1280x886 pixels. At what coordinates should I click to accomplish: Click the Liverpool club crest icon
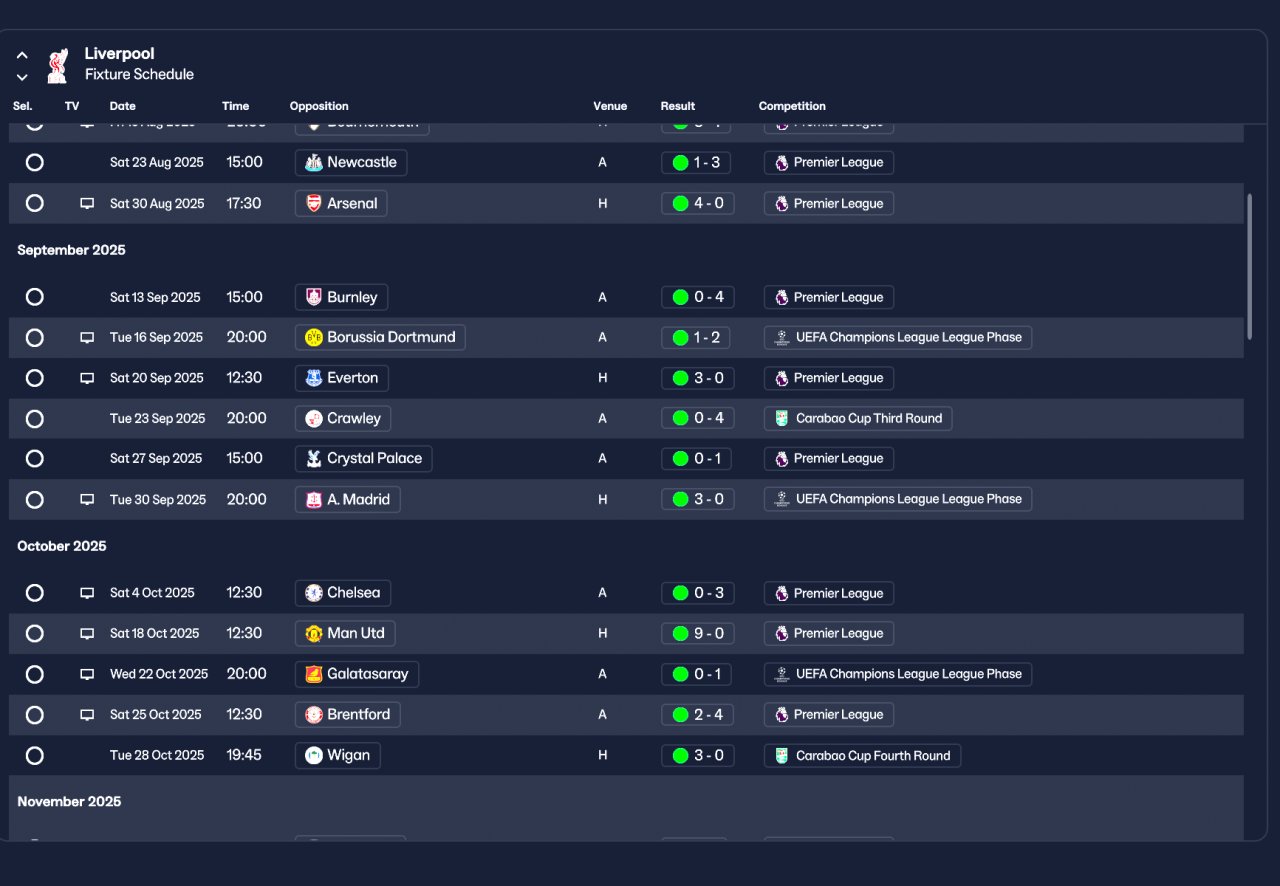pos(58,64)
